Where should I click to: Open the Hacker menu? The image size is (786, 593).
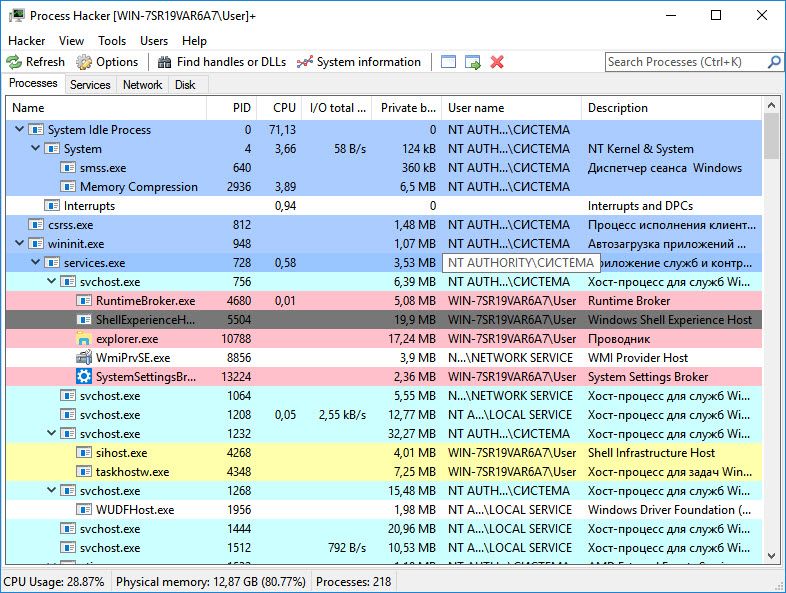tap(27, 41)
